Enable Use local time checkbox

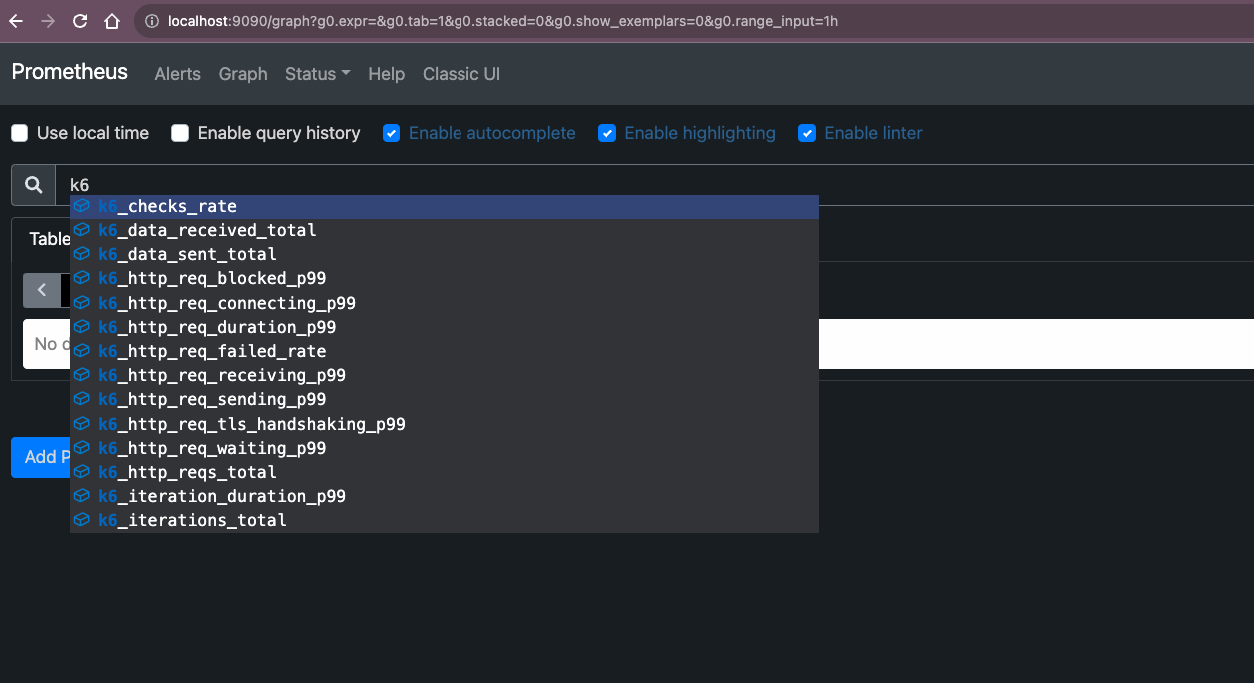(20, 133)
